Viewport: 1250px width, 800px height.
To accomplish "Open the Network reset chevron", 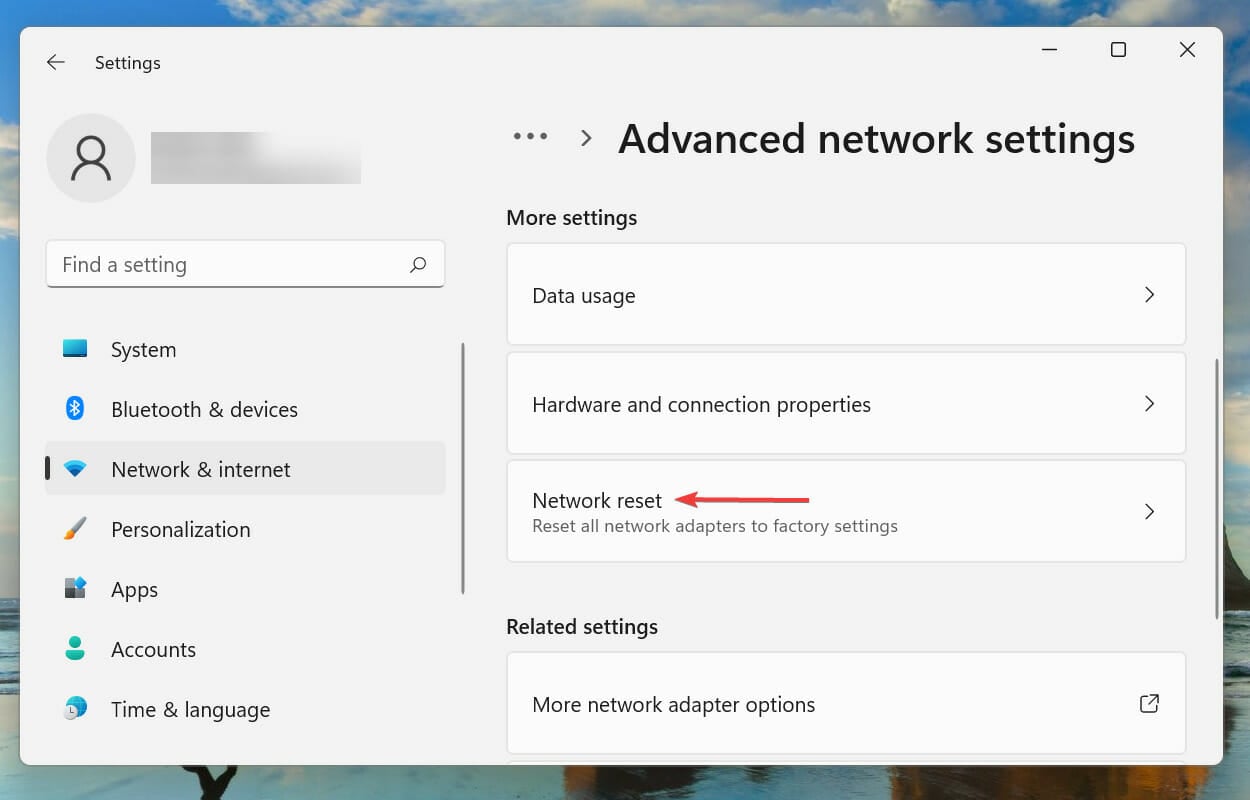I will [1150, 512].
